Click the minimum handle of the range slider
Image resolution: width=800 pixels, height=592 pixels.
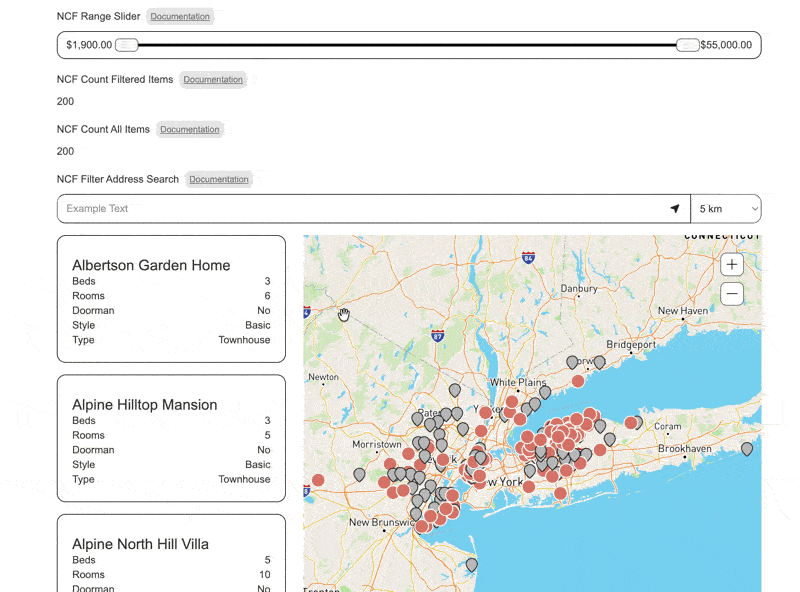tap(127, 45)
